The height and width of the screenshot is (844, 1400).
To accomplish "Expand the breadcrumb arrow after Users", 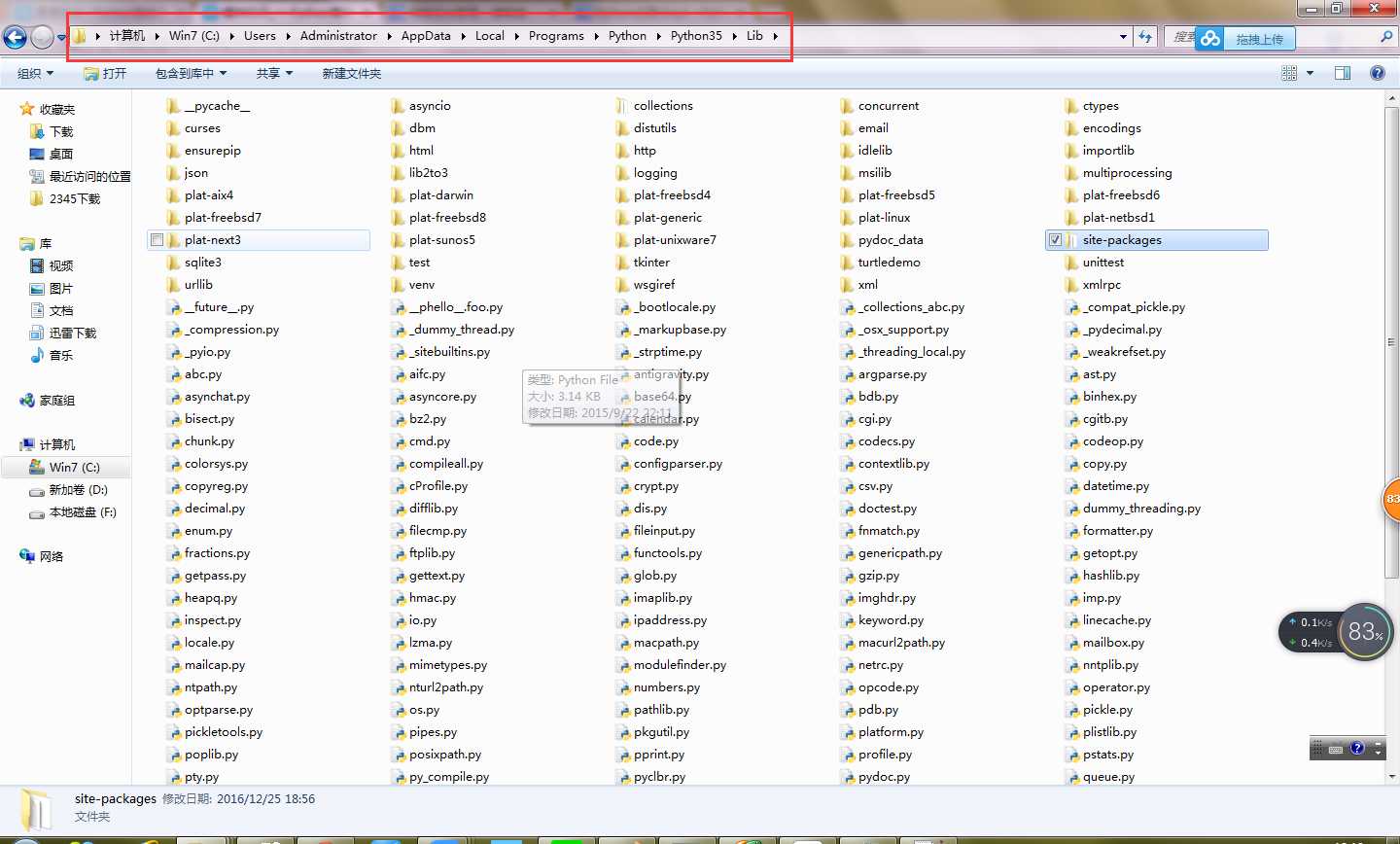I will click(x=288, y=36).
